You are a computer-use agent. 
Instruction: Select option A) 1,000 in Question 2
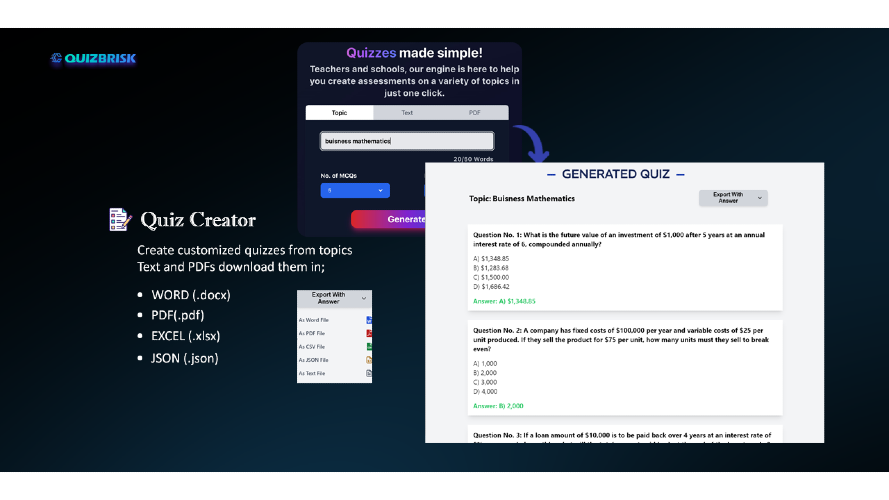(x=485, y=363)
